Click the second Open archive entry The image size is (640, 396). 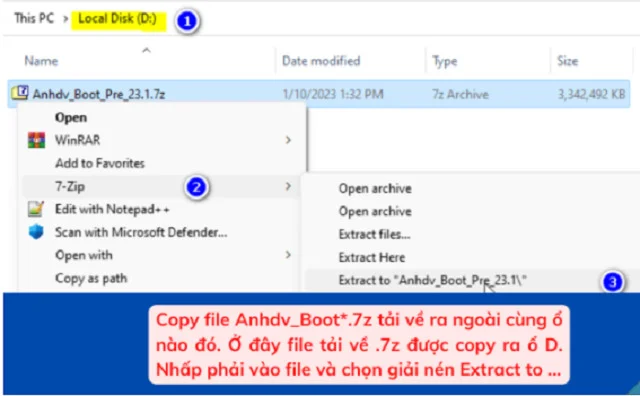pos(375,211)
